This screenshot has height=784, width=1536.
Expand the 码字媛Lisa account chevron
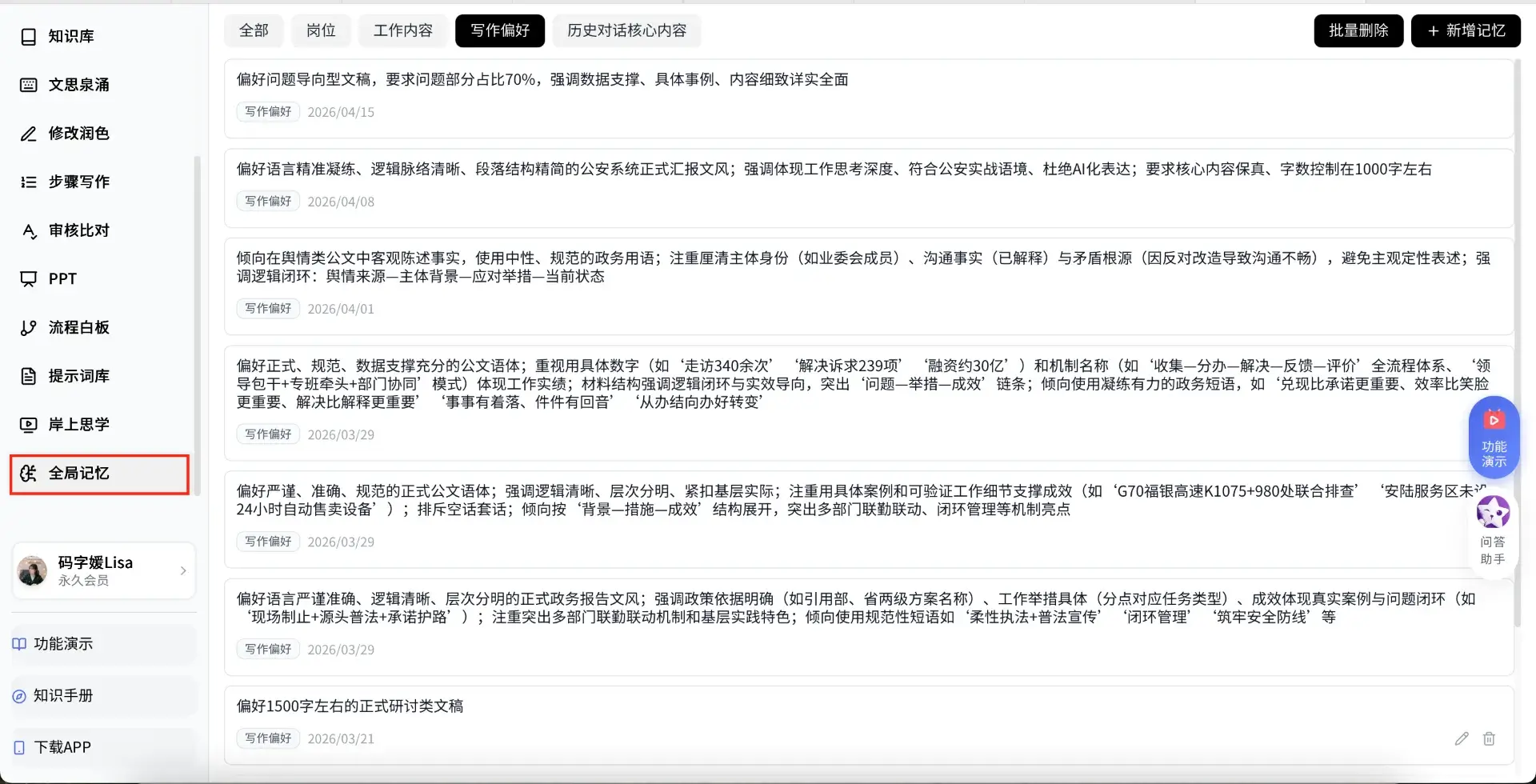click(183, 570)
